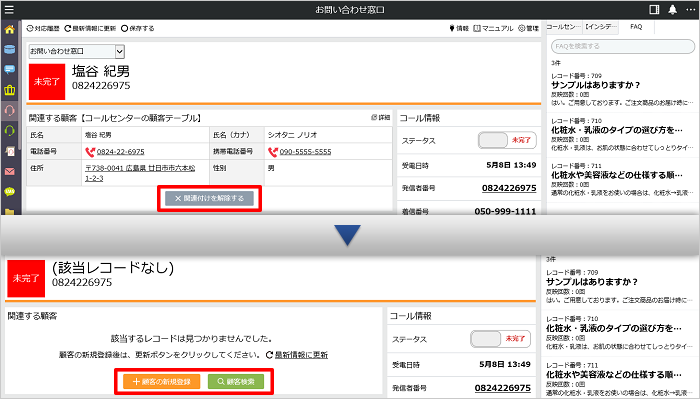Click the red 未完了 badge beside 塩谷 紀男
The image size is (700, 399).
coord(47,82)
